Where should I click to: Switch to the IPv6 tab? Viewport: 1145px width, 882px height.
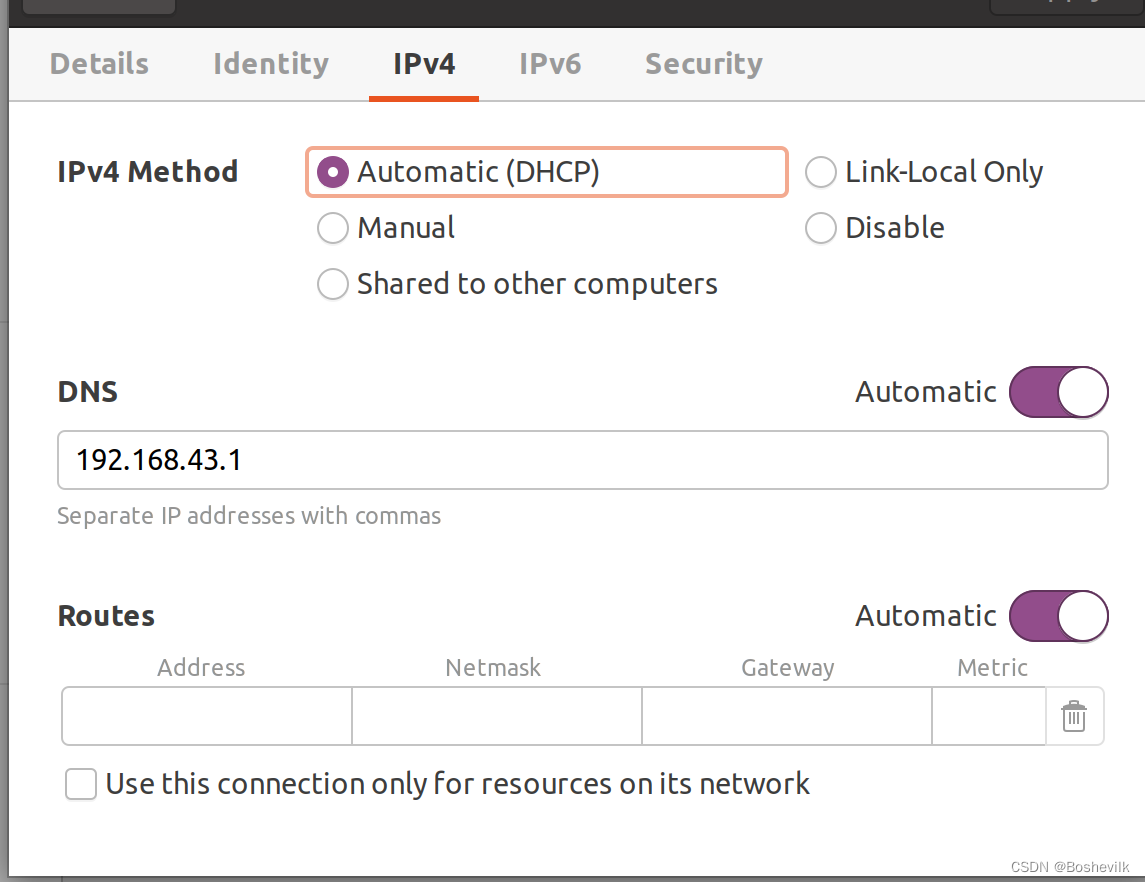[x=550, y=64]
